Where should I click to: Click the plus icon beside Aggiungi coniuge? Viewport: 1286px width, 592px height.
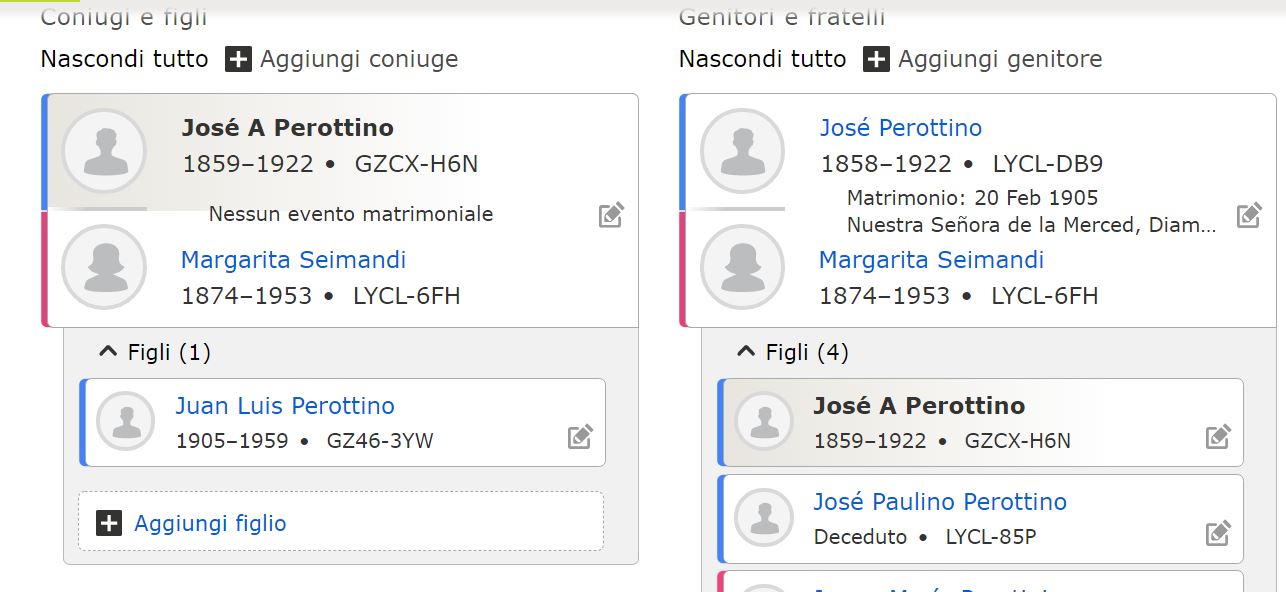(x=238, y=59)
